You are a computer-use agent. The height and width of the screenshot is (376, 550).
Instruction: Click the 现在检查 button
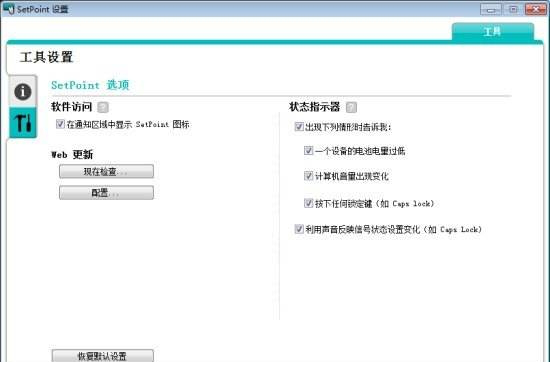click(x=106, y=172)
